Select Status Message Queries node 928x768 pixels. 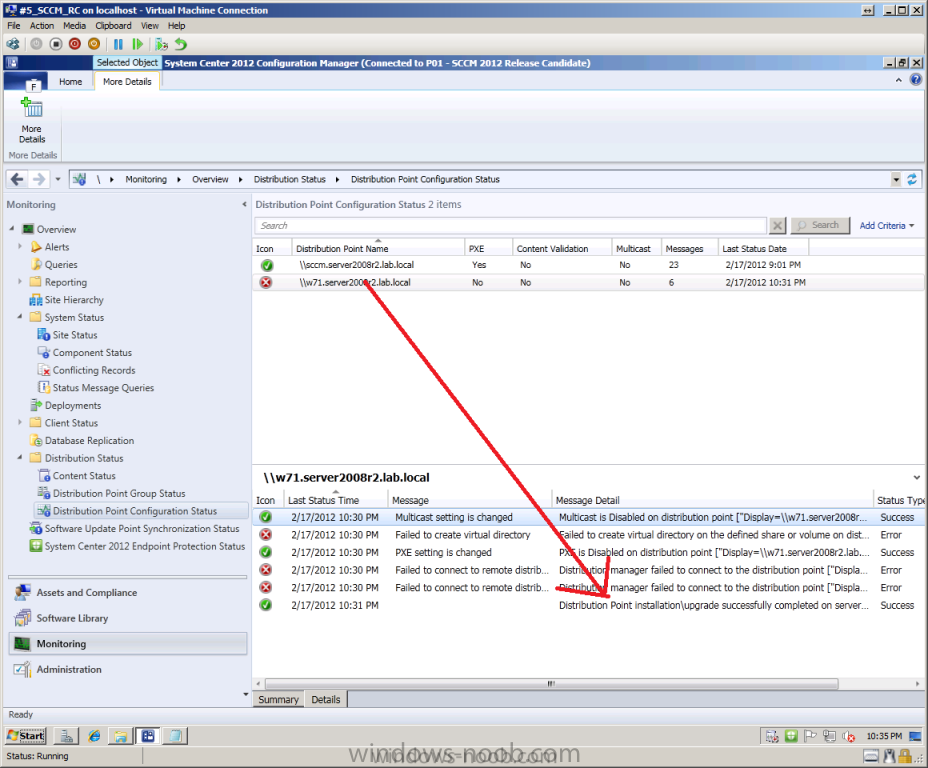click(103, 388)
